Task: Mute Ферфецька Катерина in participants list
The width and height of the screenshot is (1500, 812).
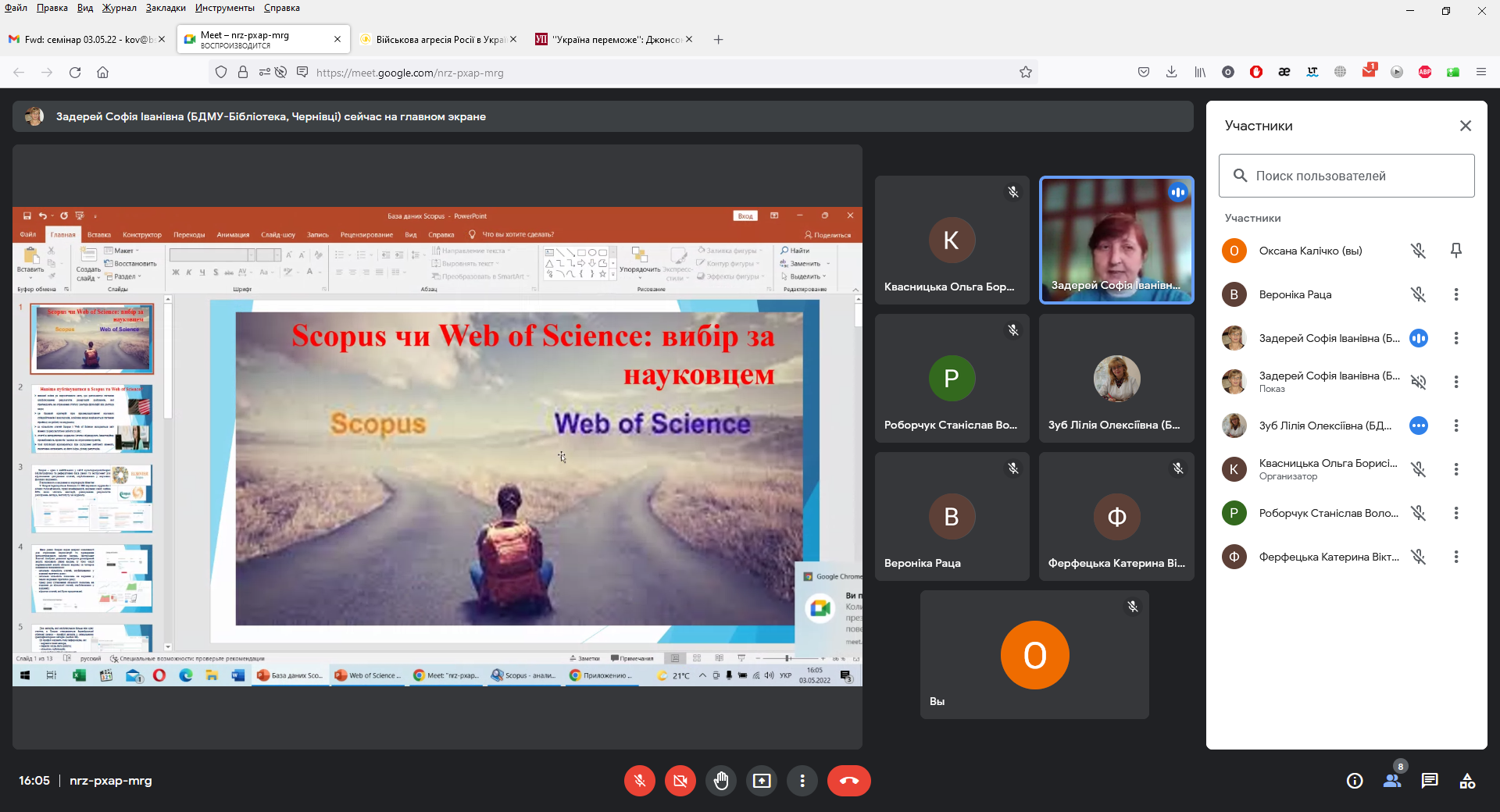Action: (1419, 557)
